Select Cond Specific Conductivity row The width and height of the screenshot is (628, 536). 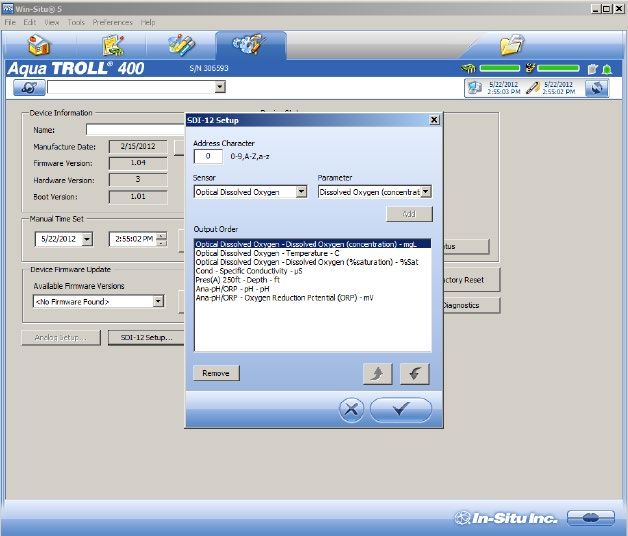[x=313, y=271]
